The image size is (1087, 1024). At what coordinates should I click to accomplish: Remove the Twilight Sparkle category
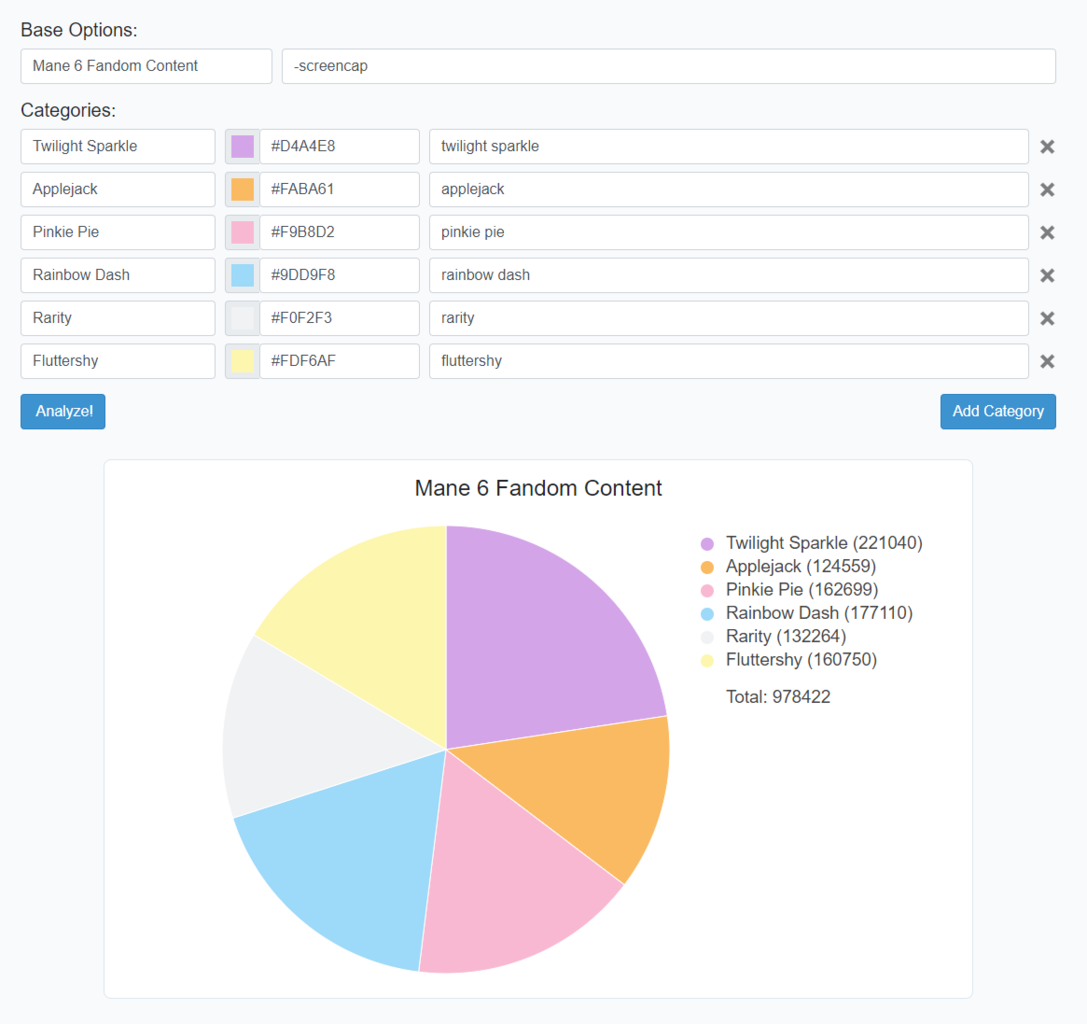pyautogui.click(x=1047, y=146)
